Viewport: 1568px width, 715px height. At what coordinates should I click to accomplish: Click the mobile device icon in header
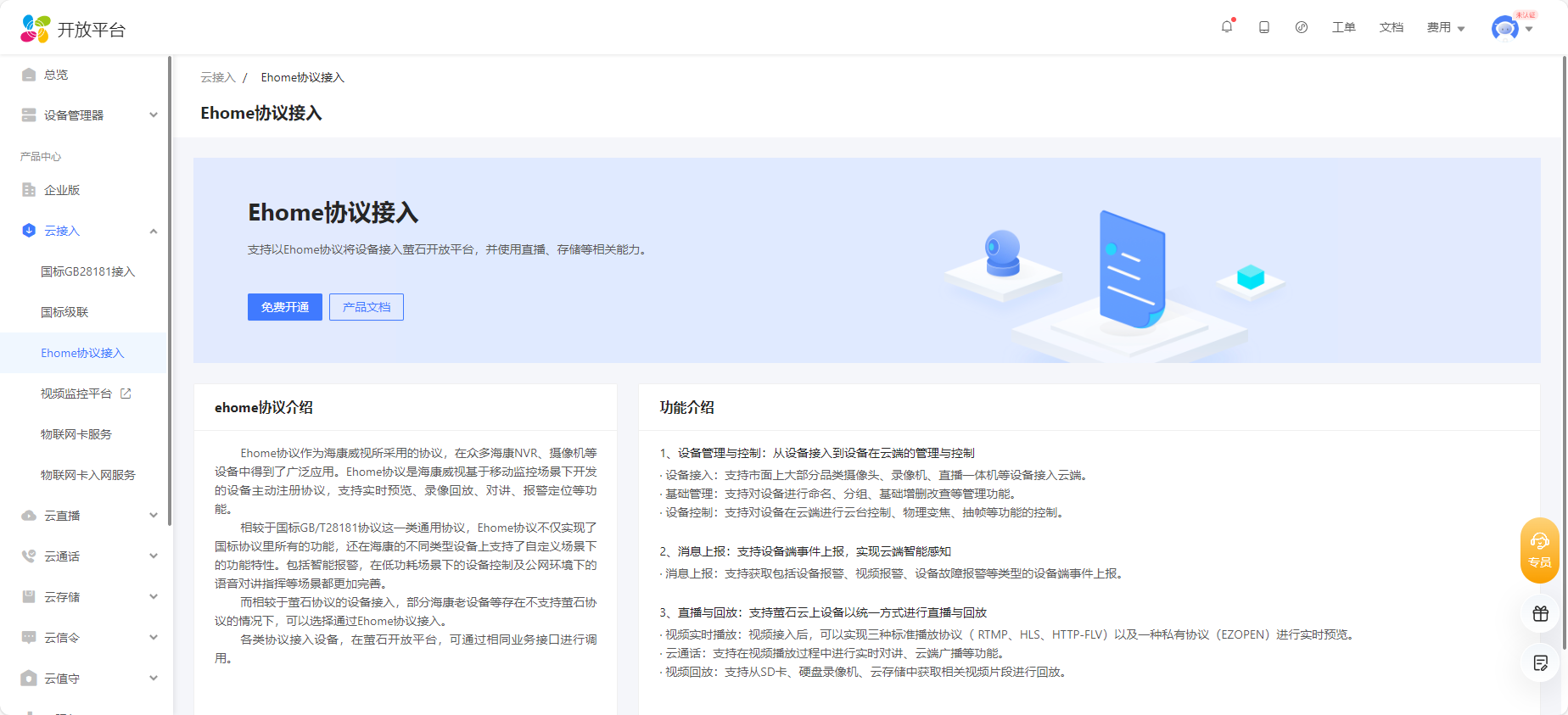pos(1264,27)
